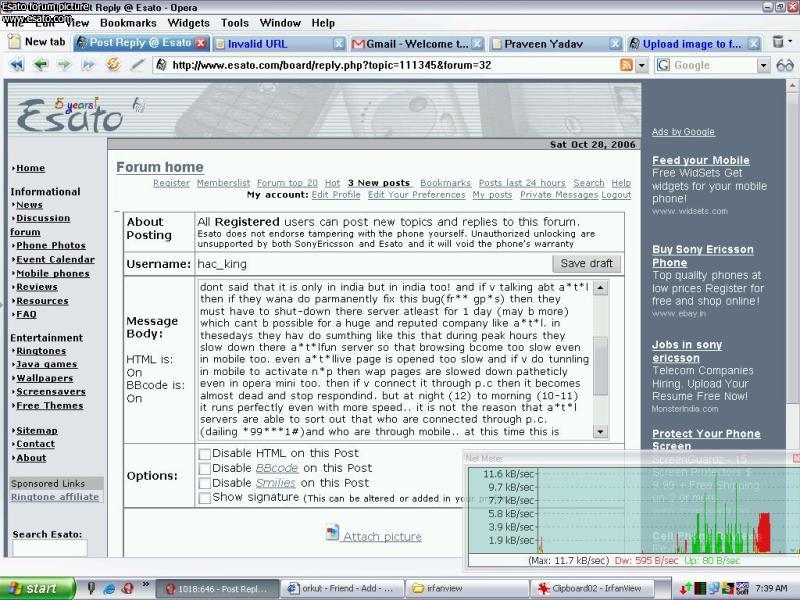Screen dimensions: 800x600
Task: Switch to the Praveen Yadav tab
Action: pos(556,44)
